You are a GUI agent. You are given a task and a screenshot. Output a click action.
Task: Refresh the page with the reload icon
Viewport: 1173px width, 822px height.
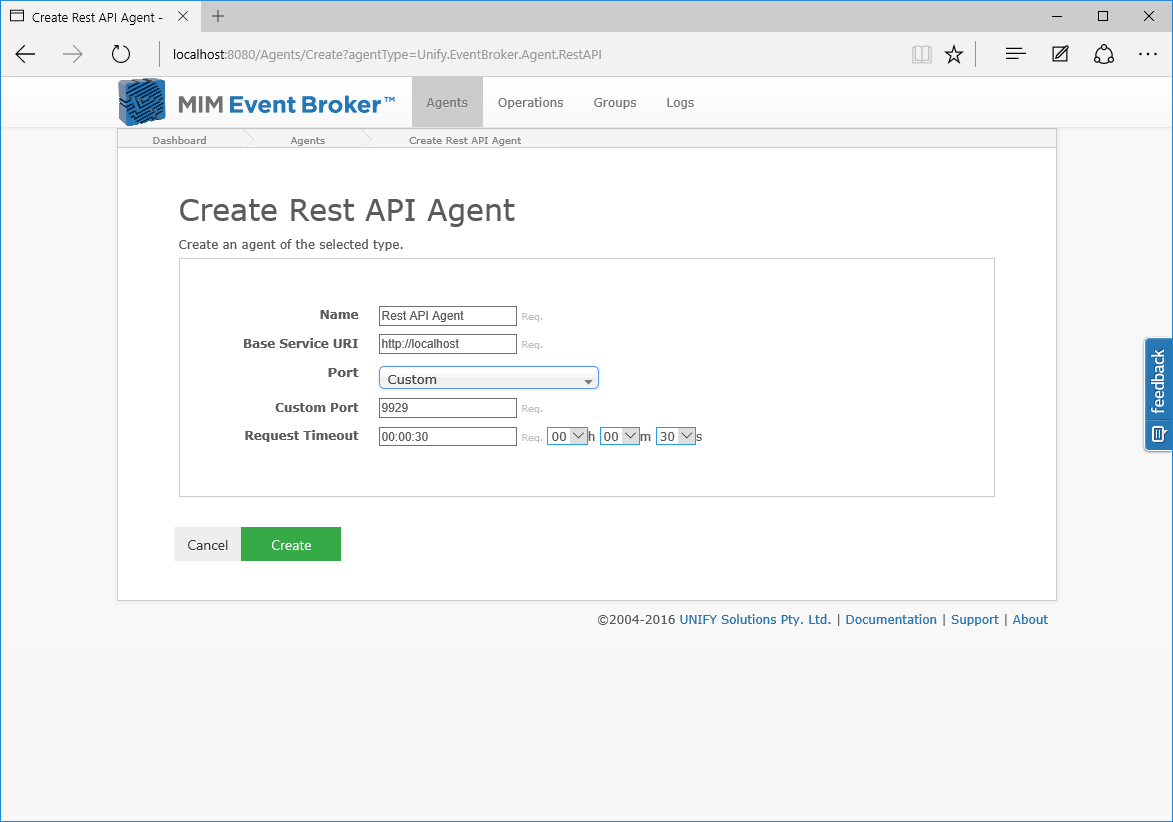coord(120,54)
